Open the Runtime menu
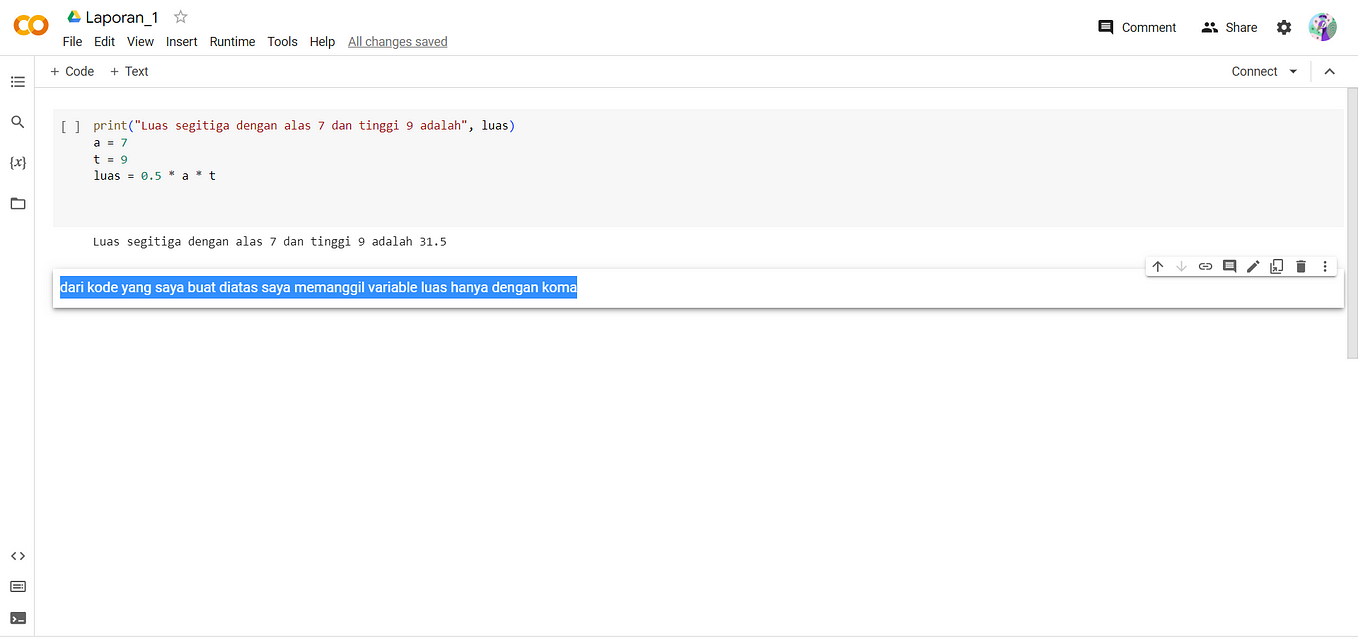 [232, 42]
